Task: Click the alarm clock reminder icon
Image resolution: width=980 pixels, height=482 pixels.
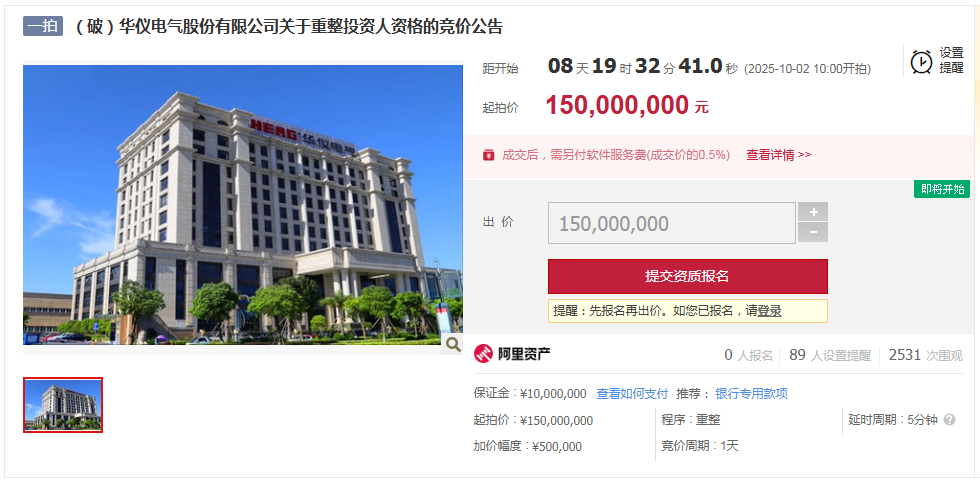Action: pyautogui.click(x=921, y=61)
